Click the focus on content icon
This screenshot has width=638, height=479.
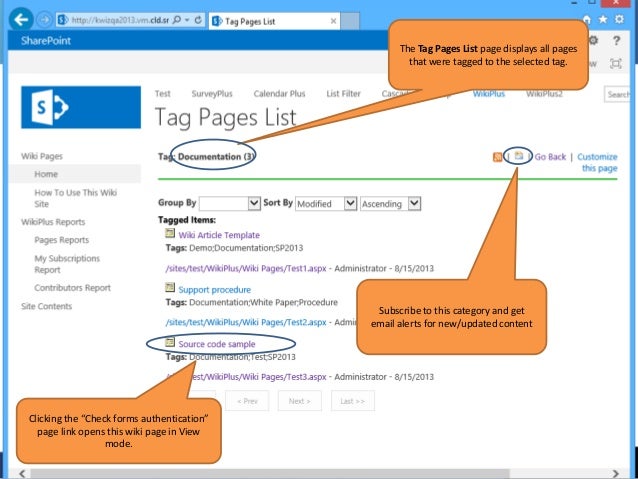pos(616,63)
